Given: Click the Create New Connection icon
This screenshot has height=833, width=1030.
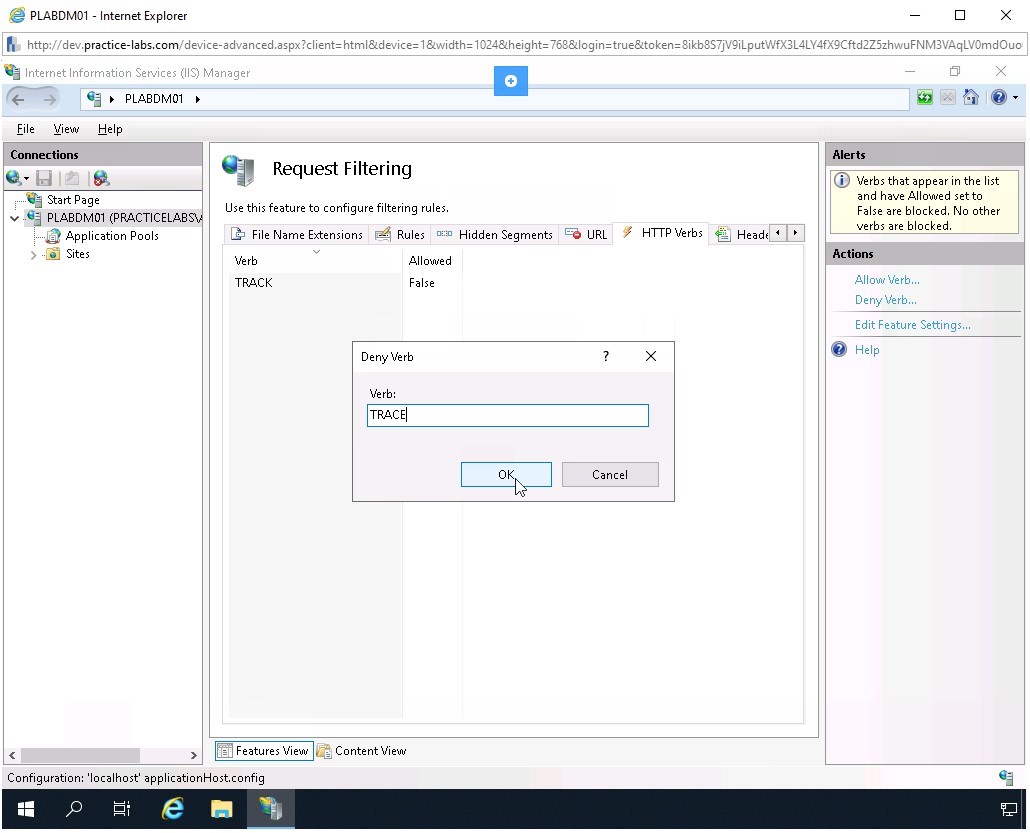Looking at the screenshot, I should pos(13,177).
